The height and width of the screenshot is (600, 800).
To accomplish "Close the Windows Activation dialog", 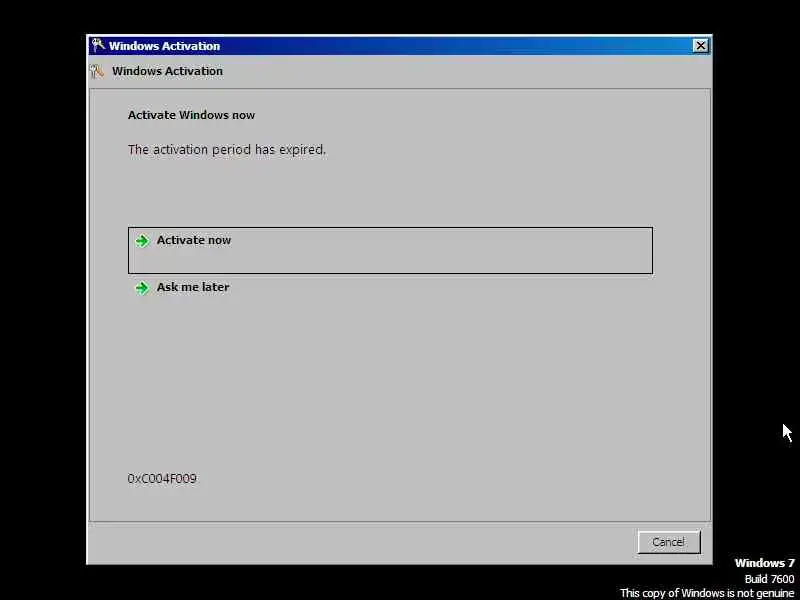I will (701, 46).
